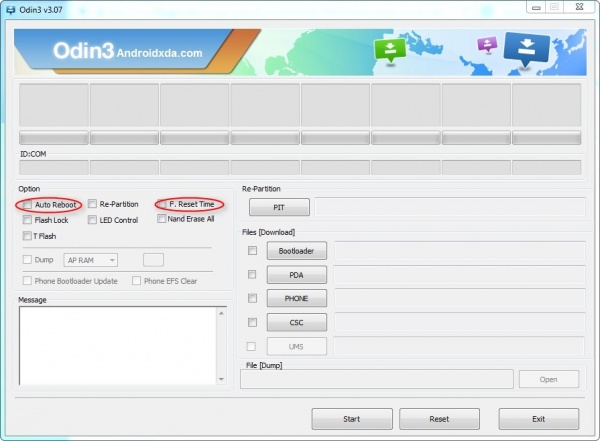Click inside the Message log box
The image size is (600, 441).
point(118,346)
